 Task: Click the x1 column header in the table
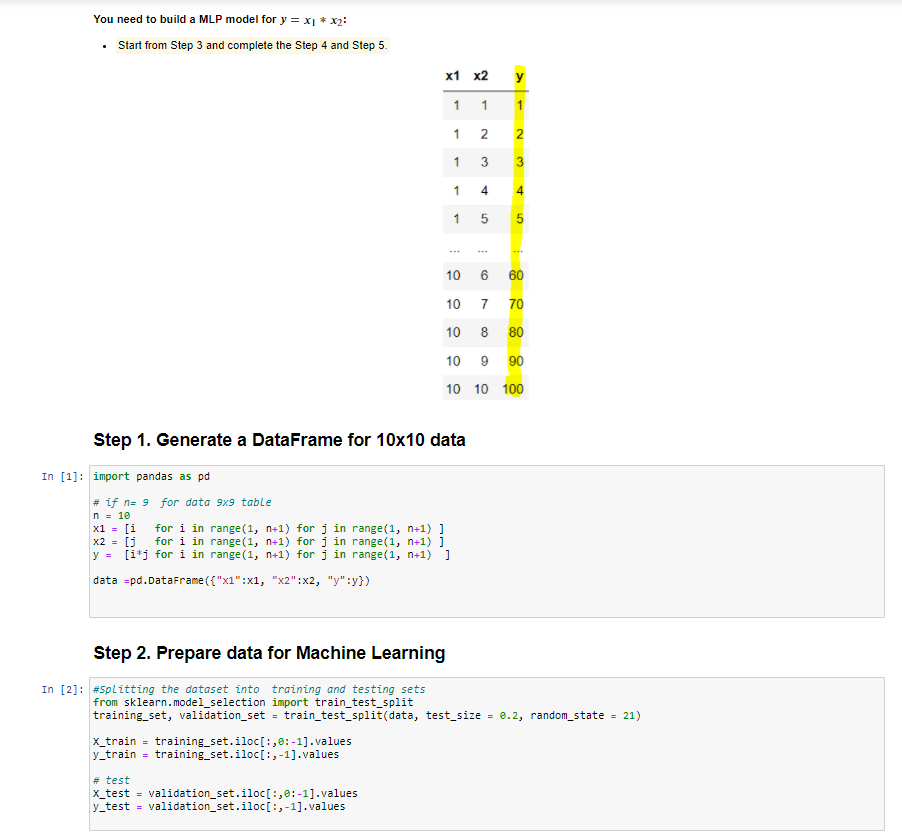pyautogui.click(x=453, y=75)
